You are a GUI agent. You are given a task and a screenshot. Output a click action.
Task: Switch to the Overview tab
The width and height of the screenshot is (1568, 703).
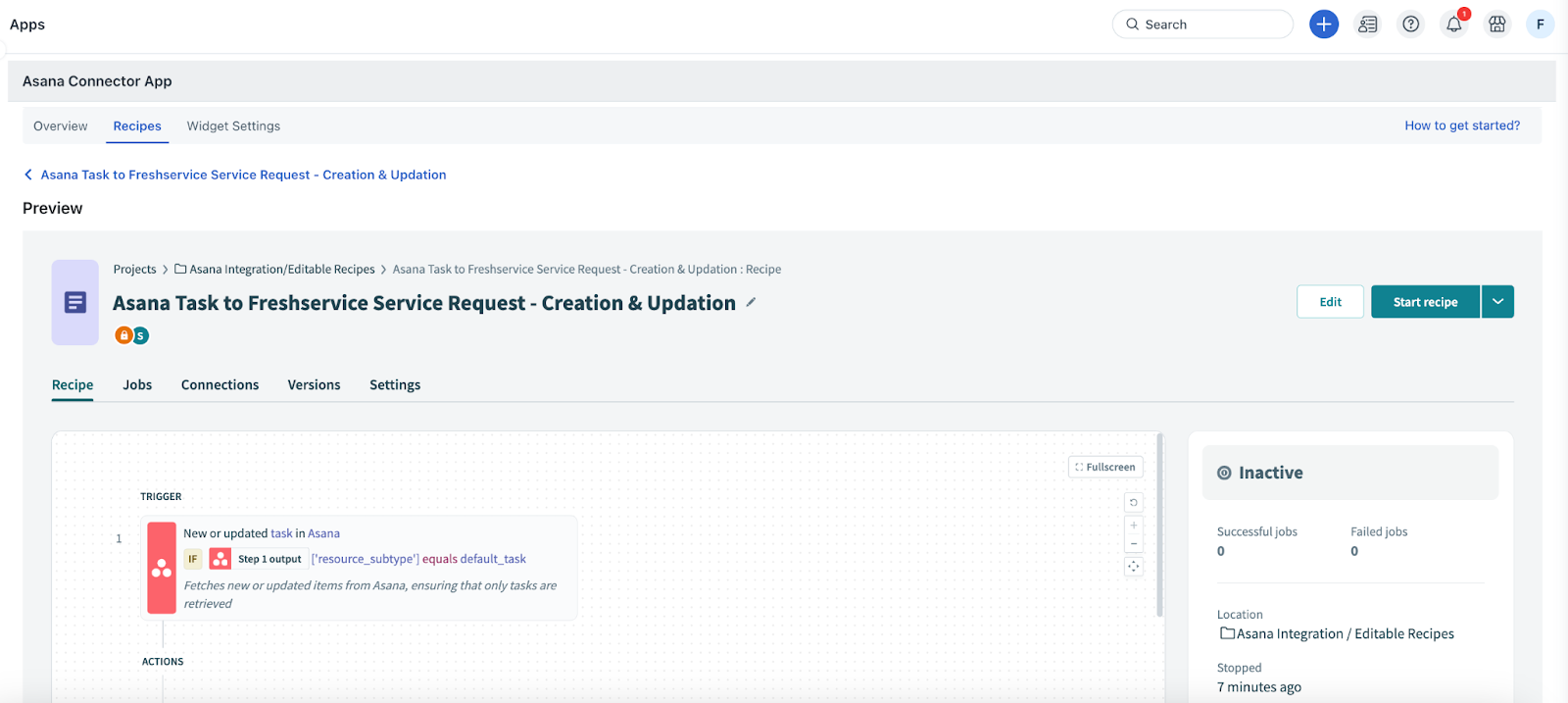point(61,126)
